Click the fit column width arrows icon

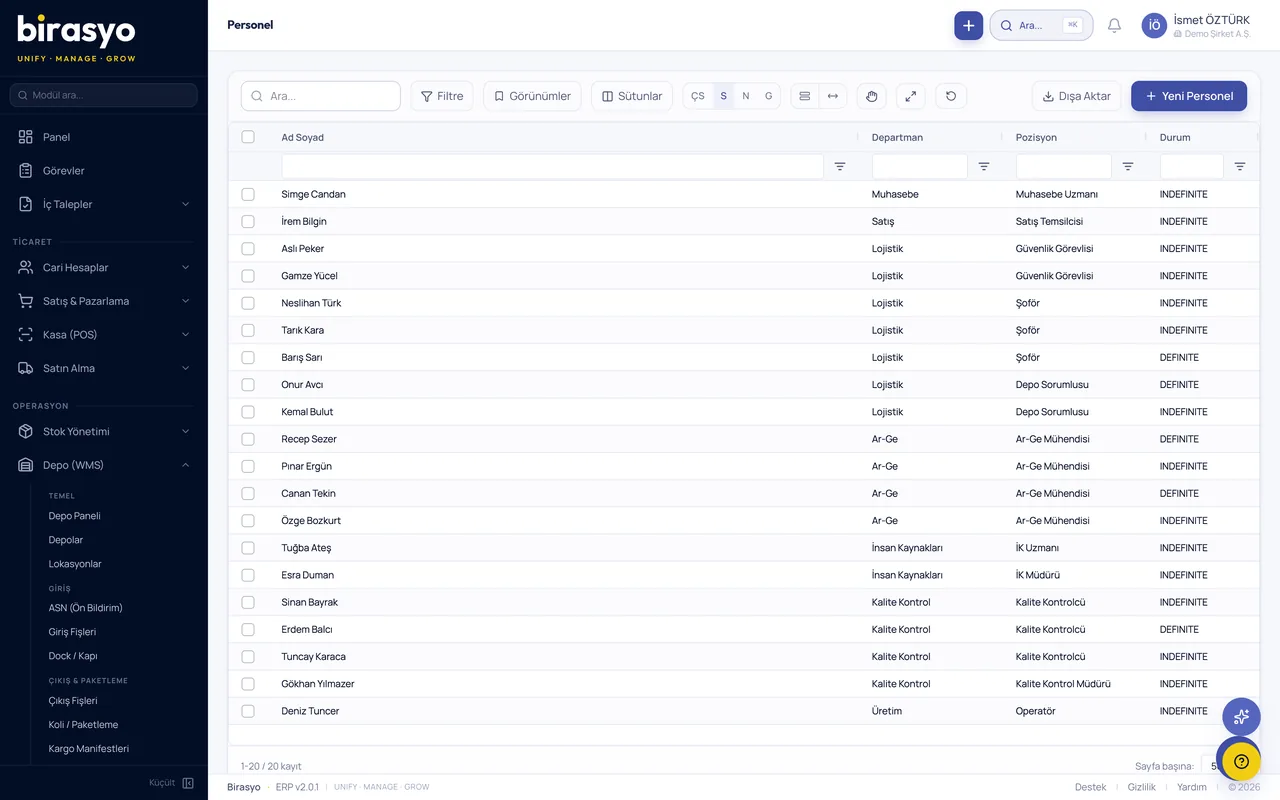tap(833, 96)
